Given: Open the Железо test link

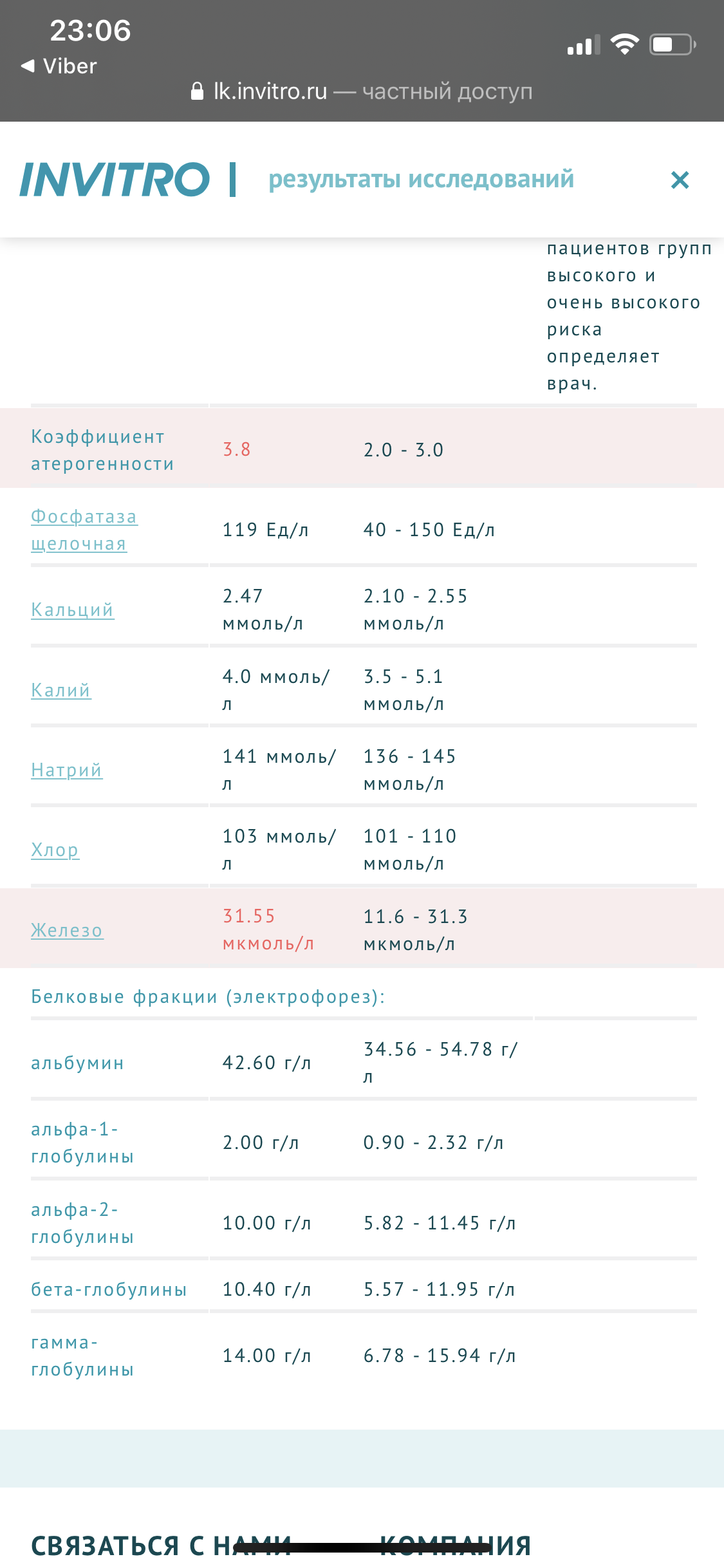Looking at the screenshot, I should click(67, 930).
